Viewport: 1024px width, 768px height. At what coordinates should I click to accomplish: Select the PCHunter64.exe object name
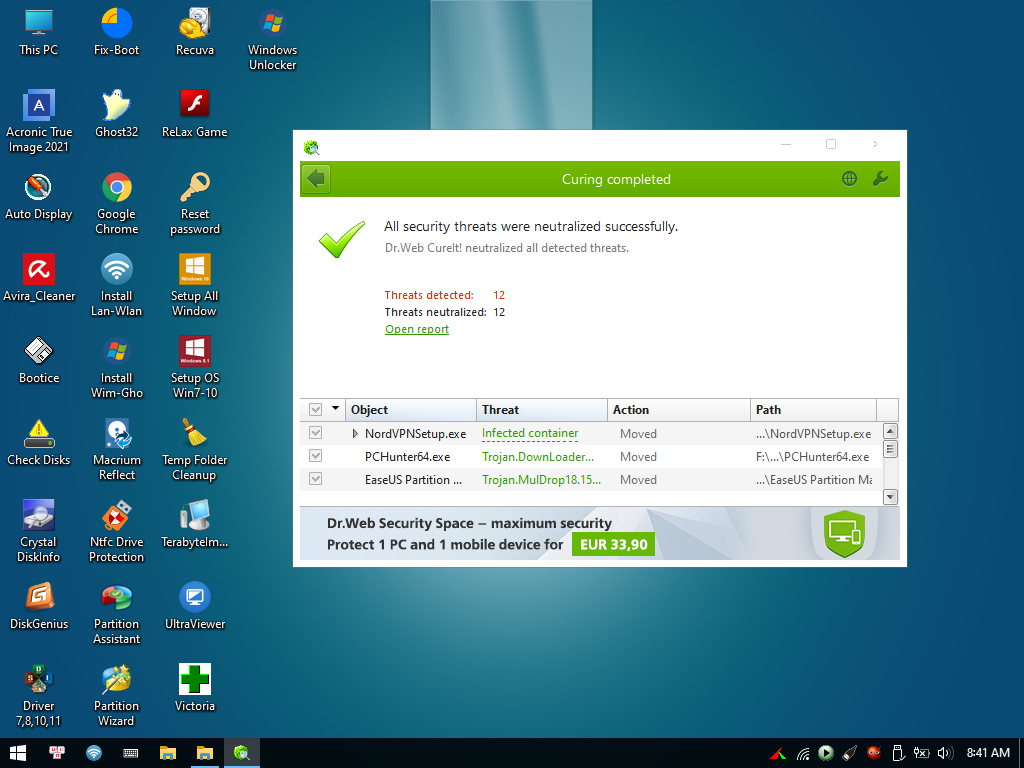pos(408,456)
